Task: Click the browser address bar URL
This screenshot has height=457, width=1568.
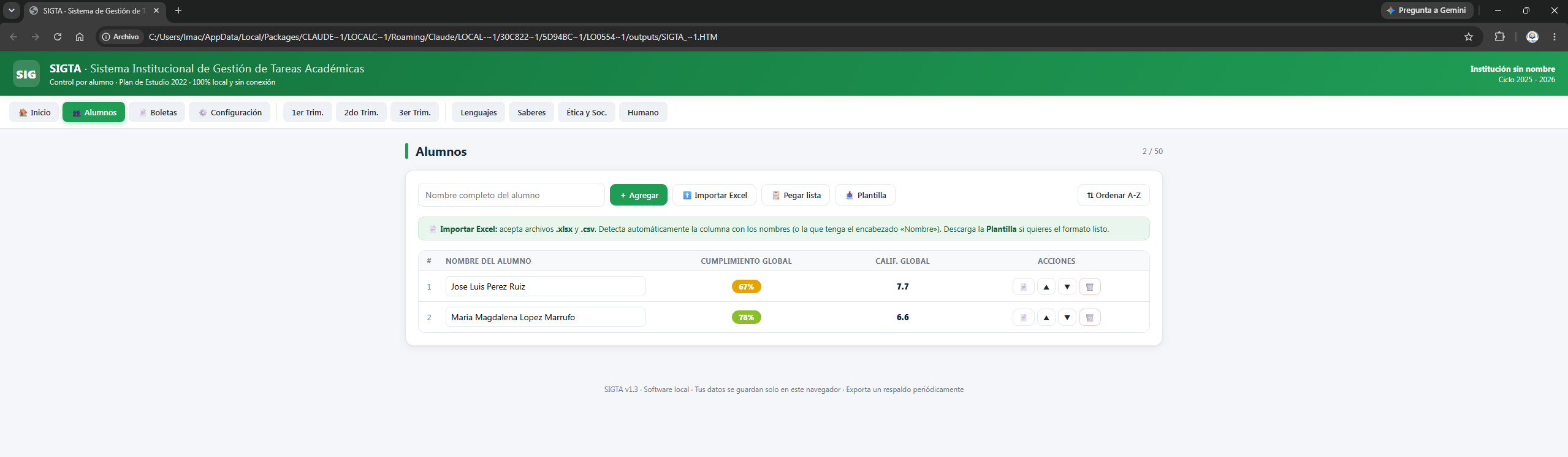Action: pyautogui.click(x=433, y=37)
